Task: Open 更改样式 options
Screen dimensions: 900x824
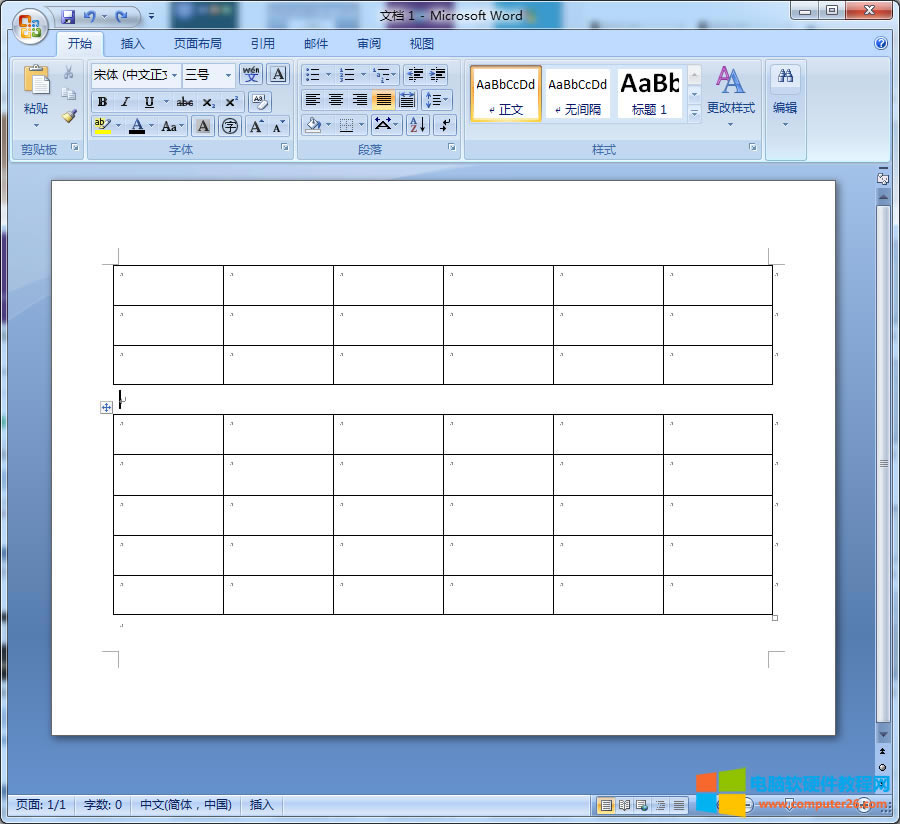Action: point(730,100)
